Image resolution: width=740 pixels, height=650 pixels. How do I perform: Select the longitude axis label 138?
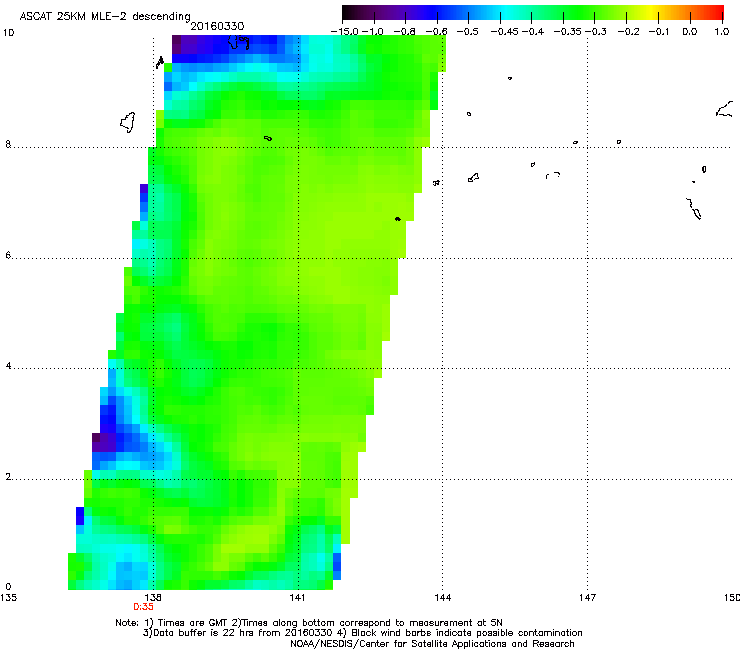(x=153, y=598)
